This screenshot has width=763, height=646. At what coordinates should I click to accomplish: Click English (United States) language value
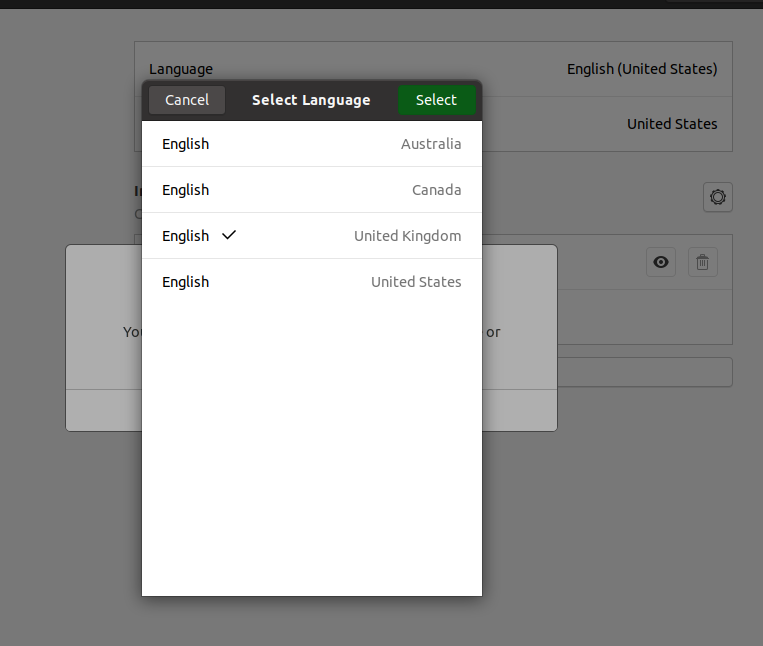642,69
